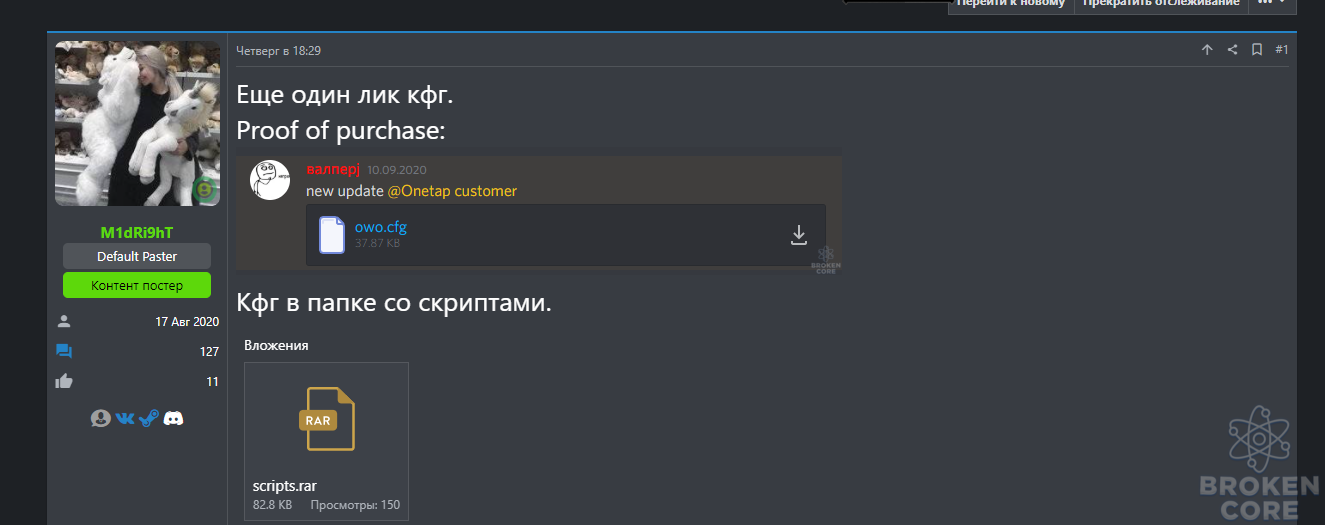
Task: Click the Discord message author avatar
Action: [270, 180]
